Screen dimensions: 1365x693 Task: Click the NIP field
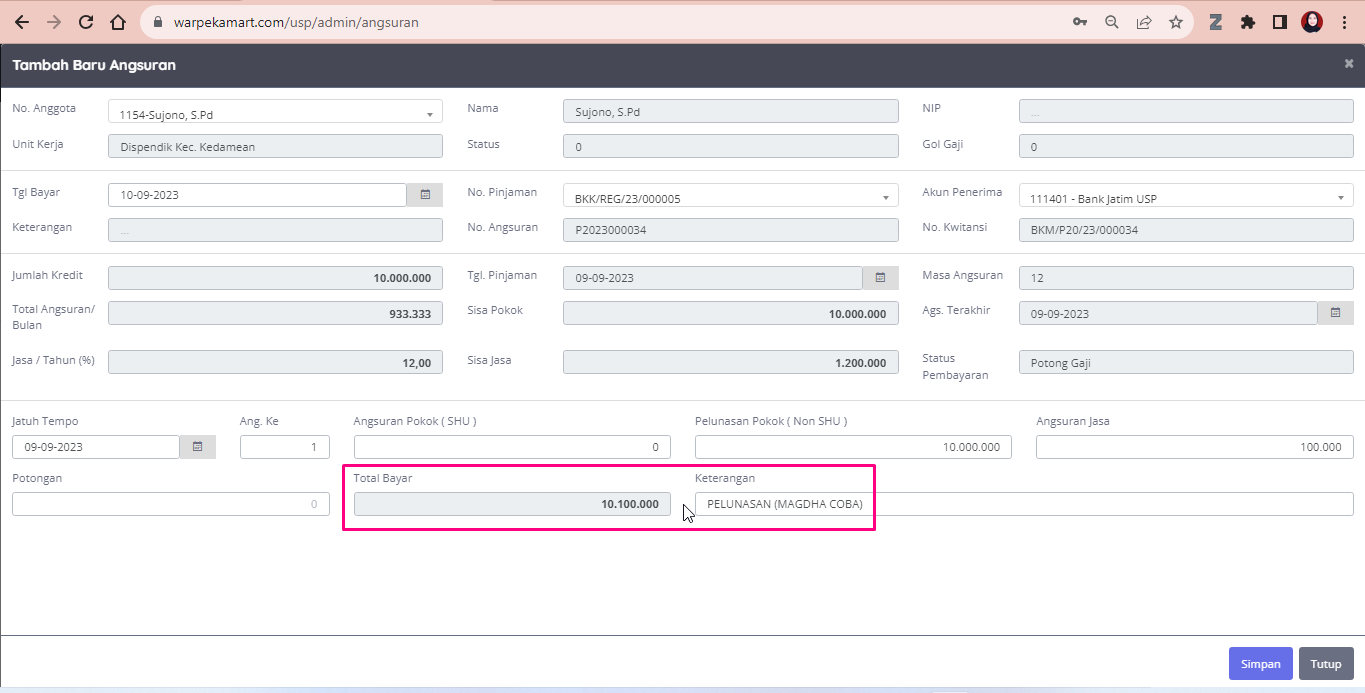[1186, 112]
